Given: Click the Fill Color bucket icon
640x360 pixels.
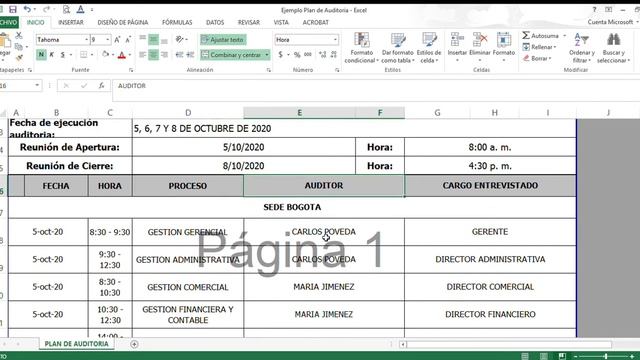Looking at the screenshot, I should point(106,54).
